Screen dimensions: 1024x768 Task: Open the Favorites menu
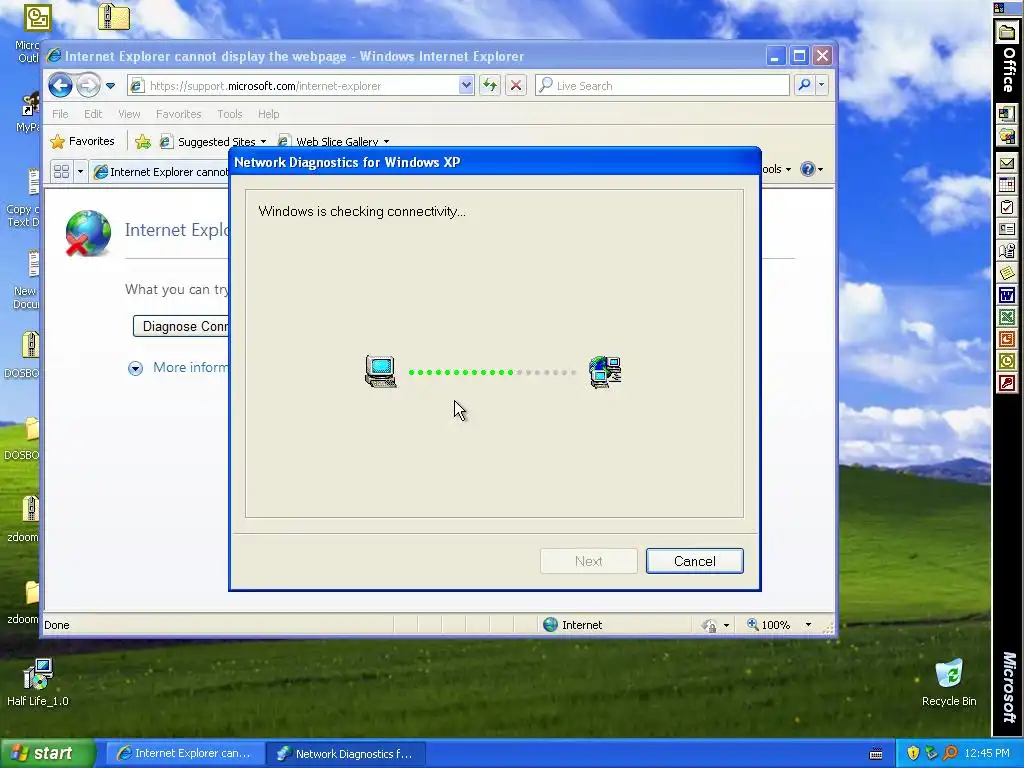point(178,114)
